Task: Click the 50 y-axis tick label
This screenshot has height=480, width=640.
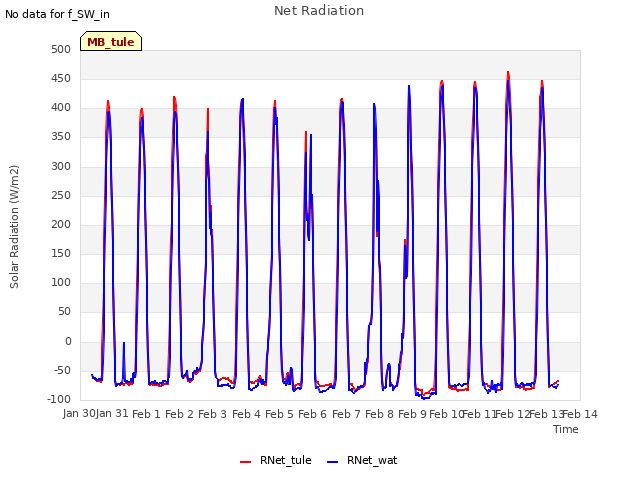Action: click(x=64, y=312)
